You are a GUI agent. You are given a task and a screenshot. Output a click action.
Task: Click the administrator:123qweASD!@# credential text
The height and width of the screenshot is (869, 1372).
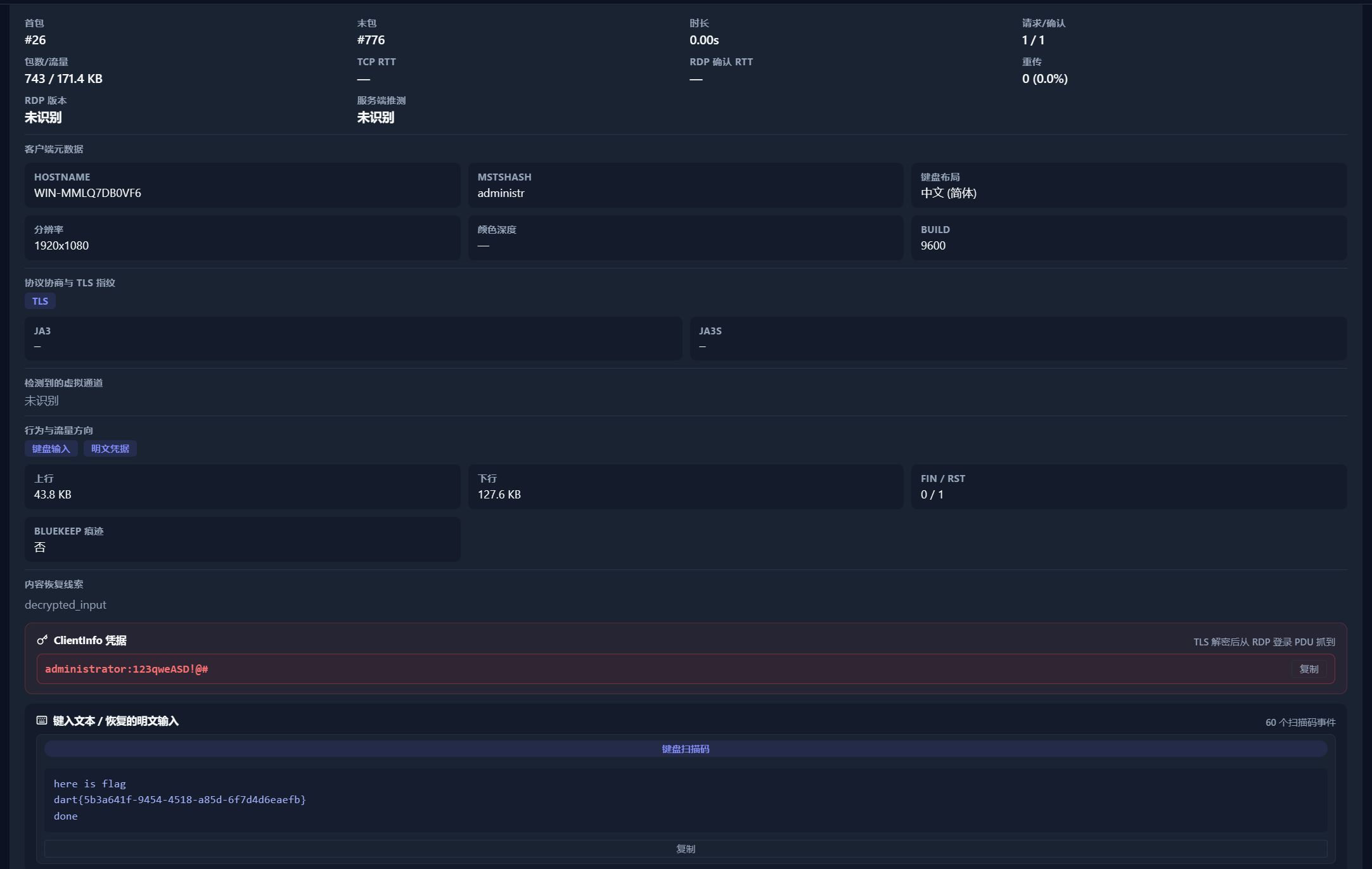[127, 669]
